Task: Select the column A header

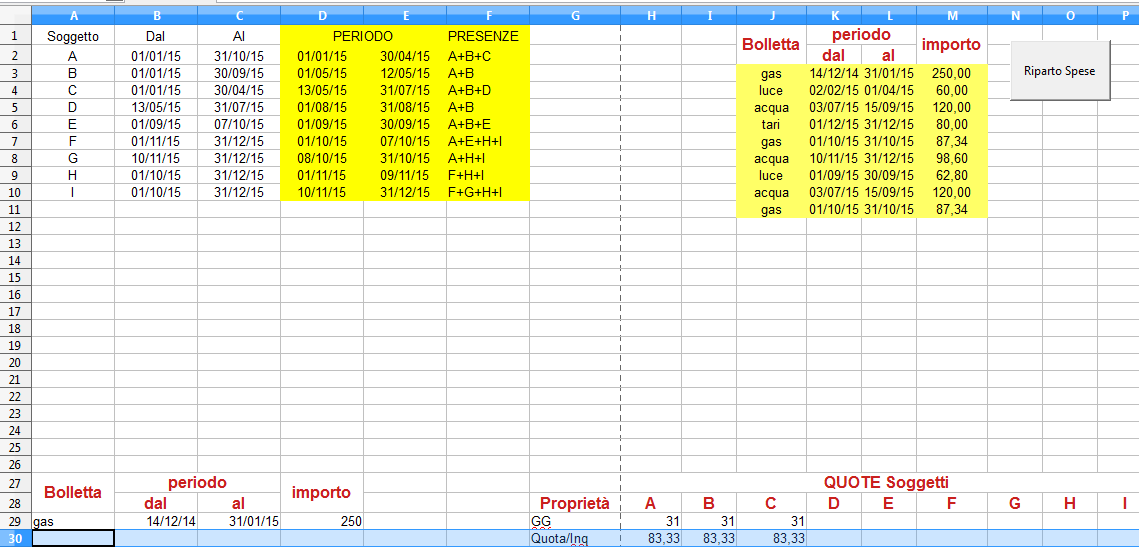Action: 73,16
